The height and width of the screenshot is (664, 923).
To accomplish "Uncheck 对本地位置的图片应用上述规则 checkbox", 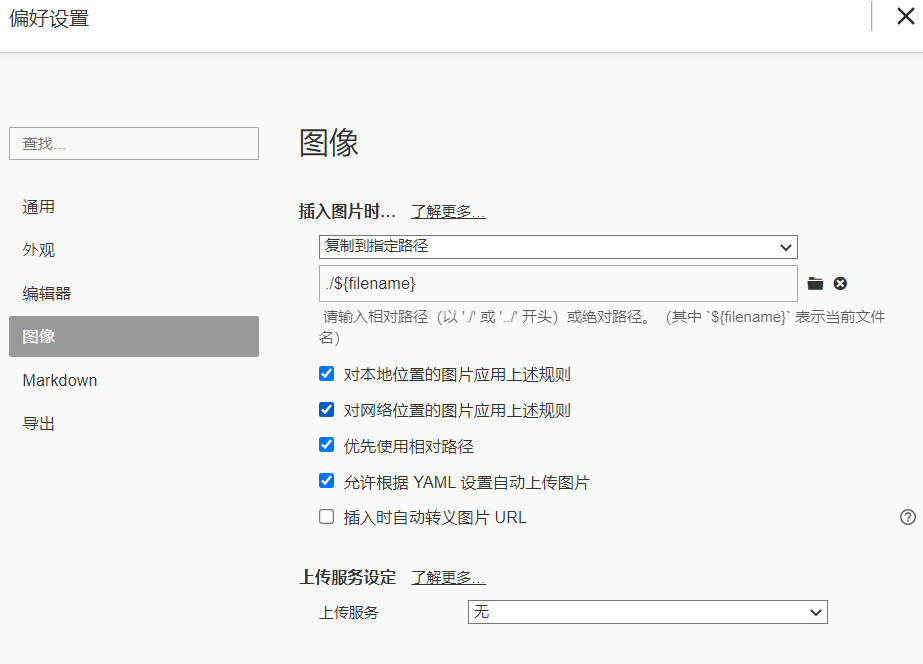I will pyautogui.click(x=326, y=374).
